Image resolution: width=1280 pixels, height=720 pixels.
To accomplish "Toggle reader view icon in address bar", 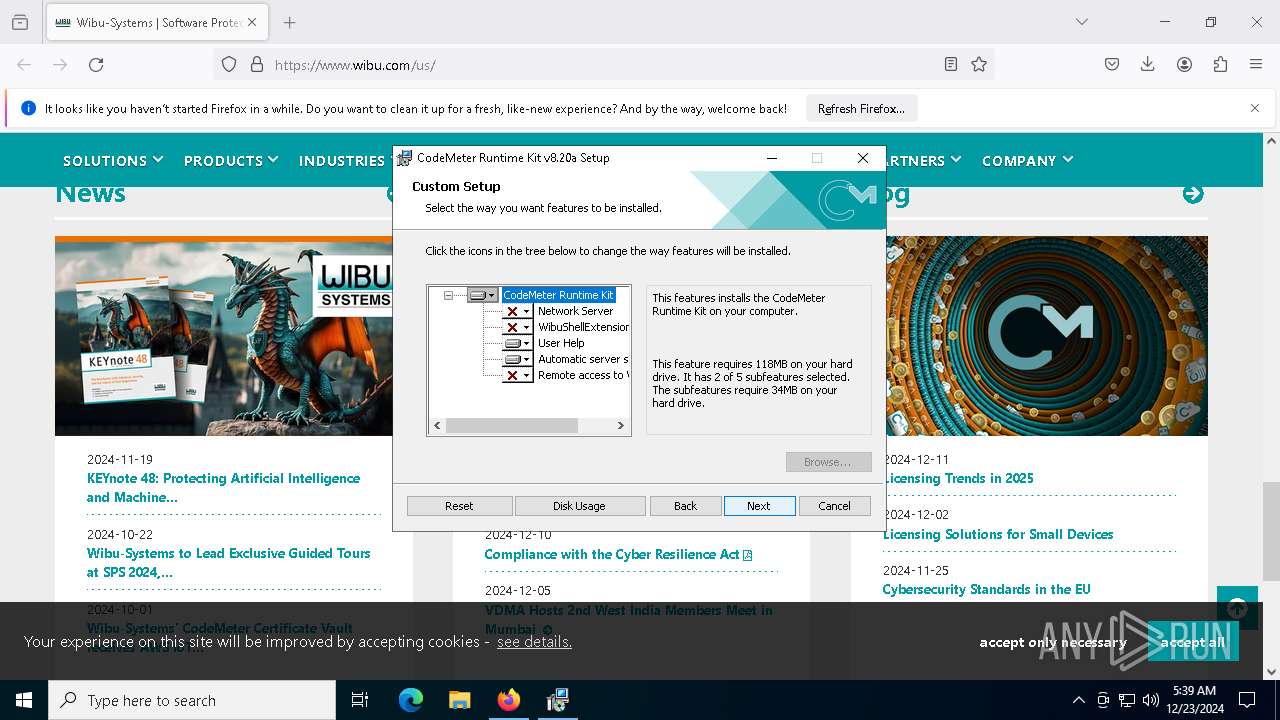I will coord(951,64).
